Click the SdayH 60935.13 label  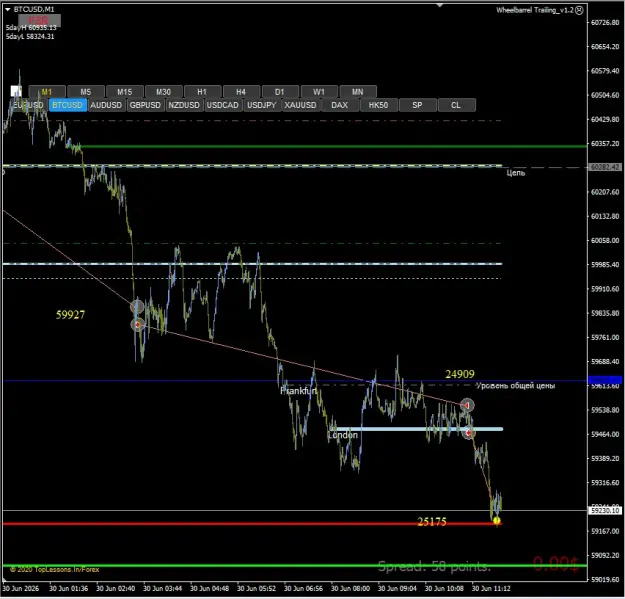(x=31, y=27)
